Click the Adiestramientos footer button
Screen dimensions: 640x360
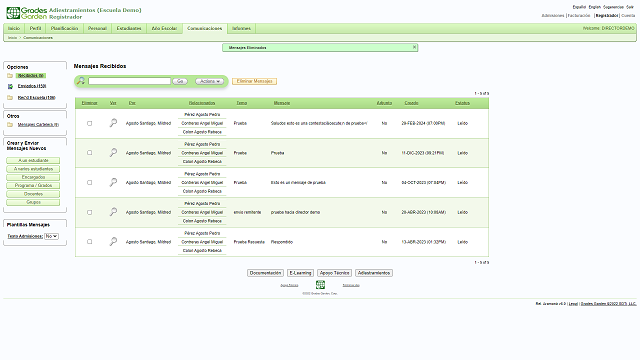(x=374, y=273)
